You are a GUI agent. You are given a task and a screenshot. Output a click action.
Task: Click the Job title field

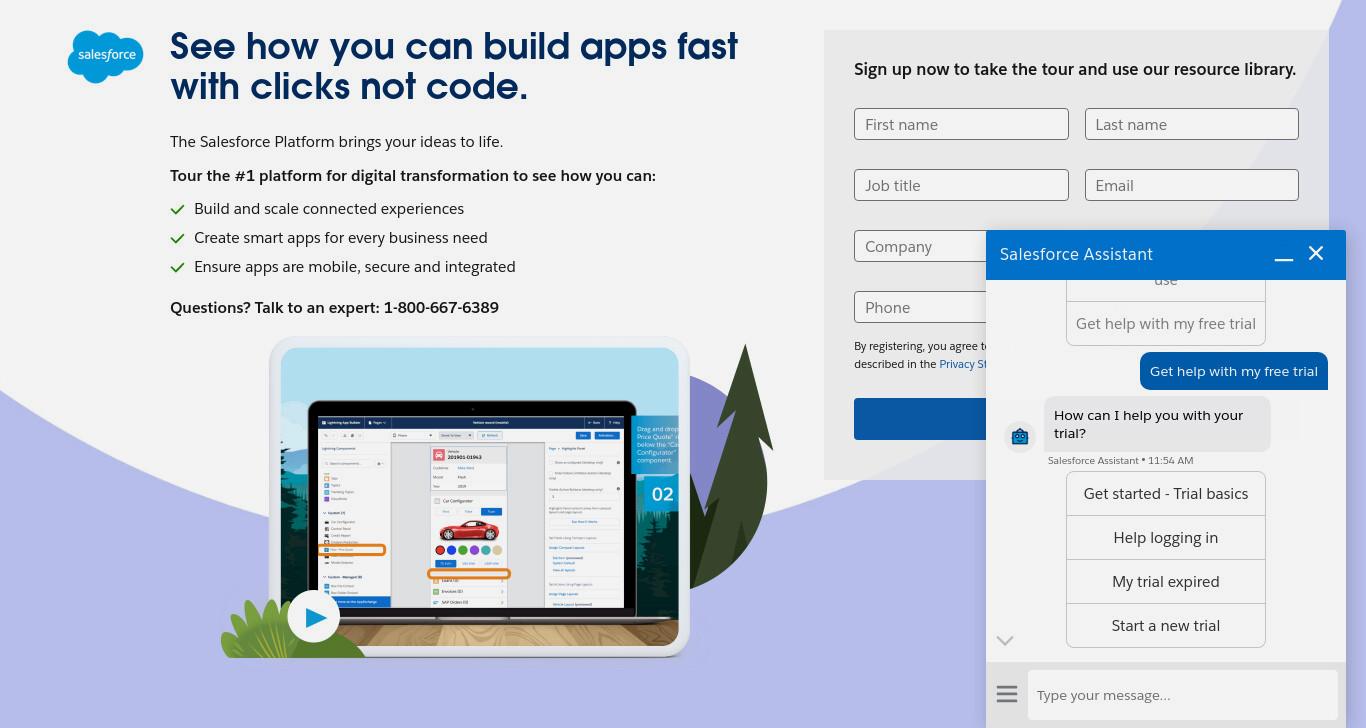tap(961, 185)
